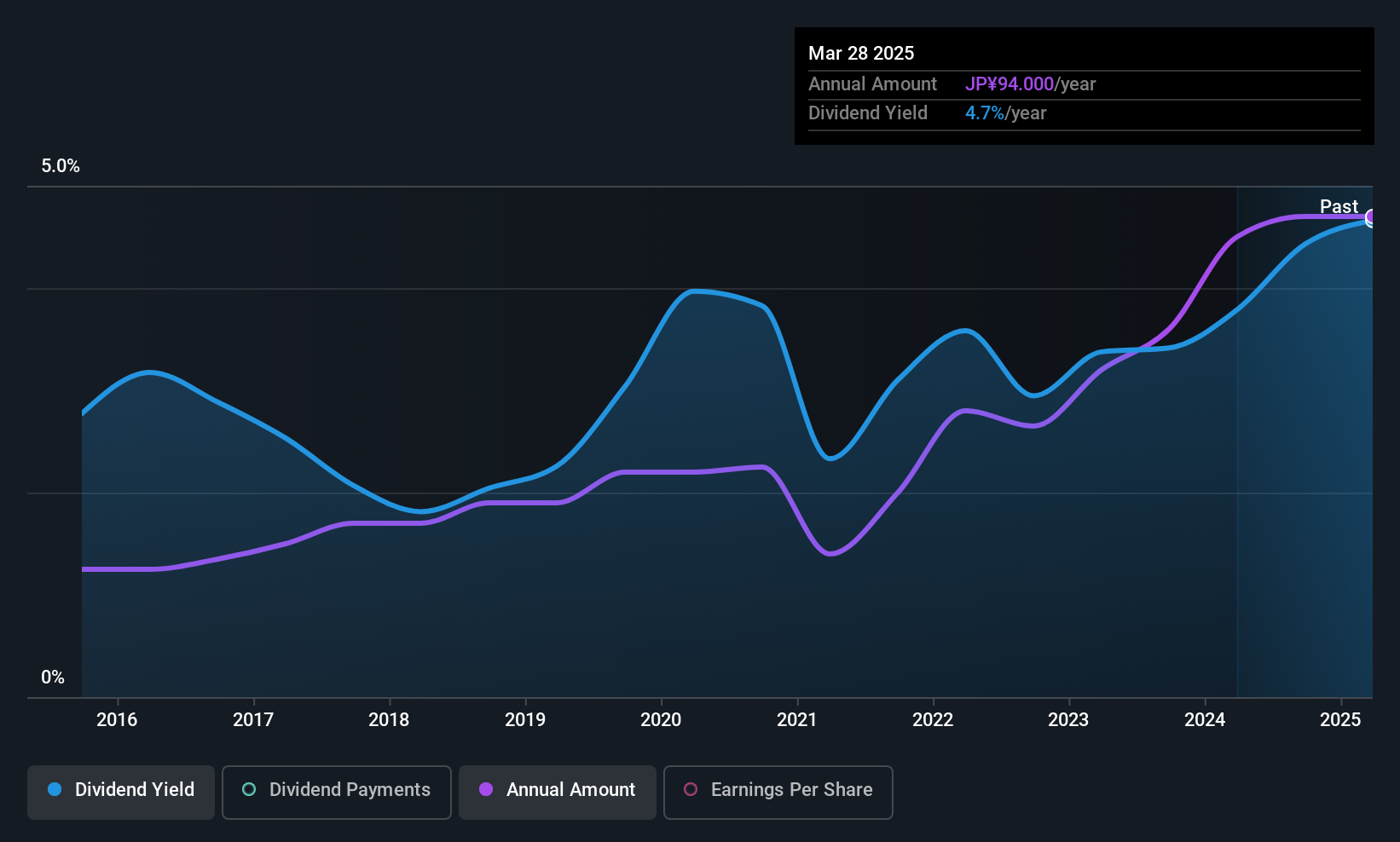Click the pink Earnings Per Share circle
This screenshot has height=842, width=1400.
[x=691, y=790]
